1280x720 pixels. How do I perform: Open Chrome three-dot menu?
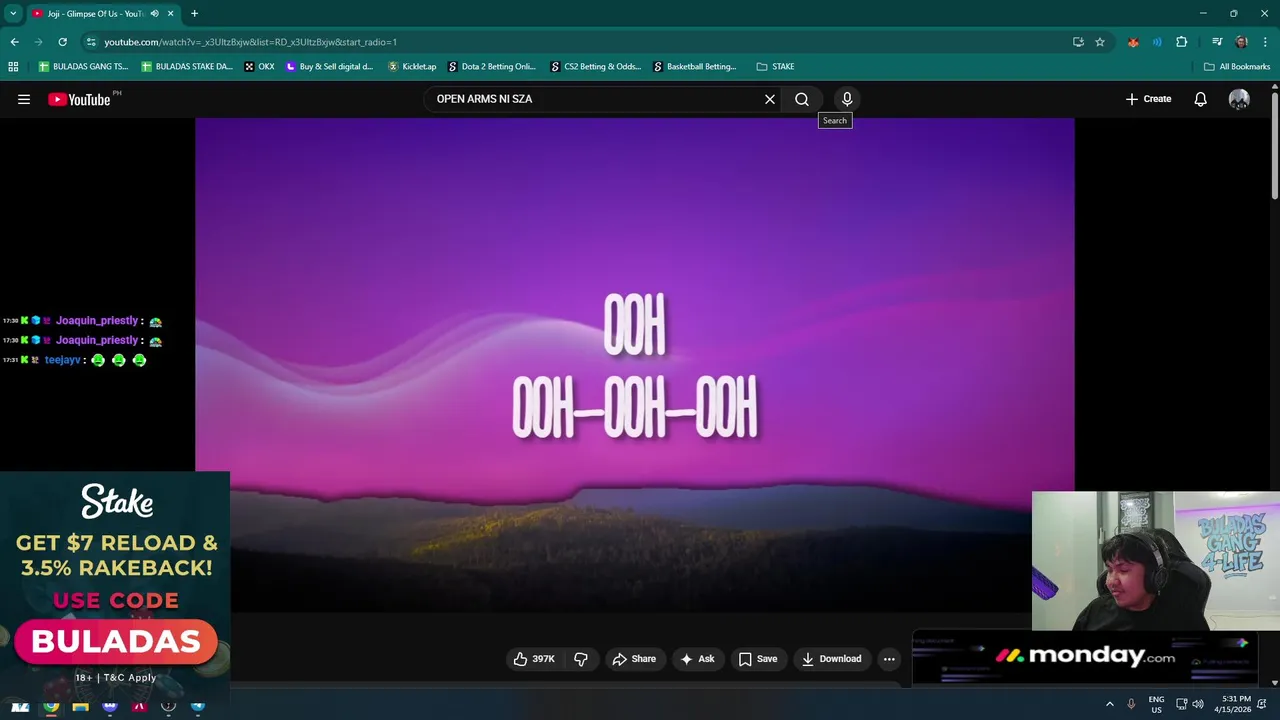pyautogui.click(x=1264, y=42)
